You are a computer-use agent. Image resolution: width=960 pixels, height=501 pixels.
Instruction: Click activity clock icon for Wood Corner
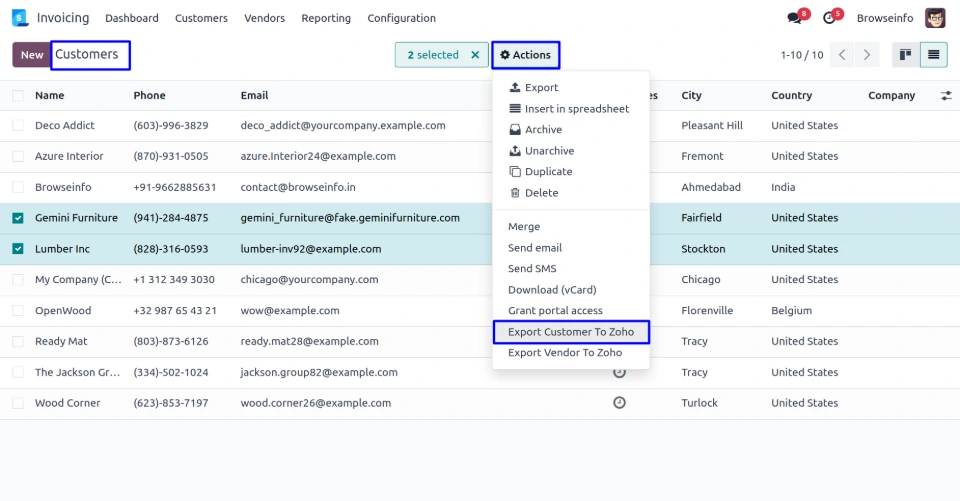620,402
